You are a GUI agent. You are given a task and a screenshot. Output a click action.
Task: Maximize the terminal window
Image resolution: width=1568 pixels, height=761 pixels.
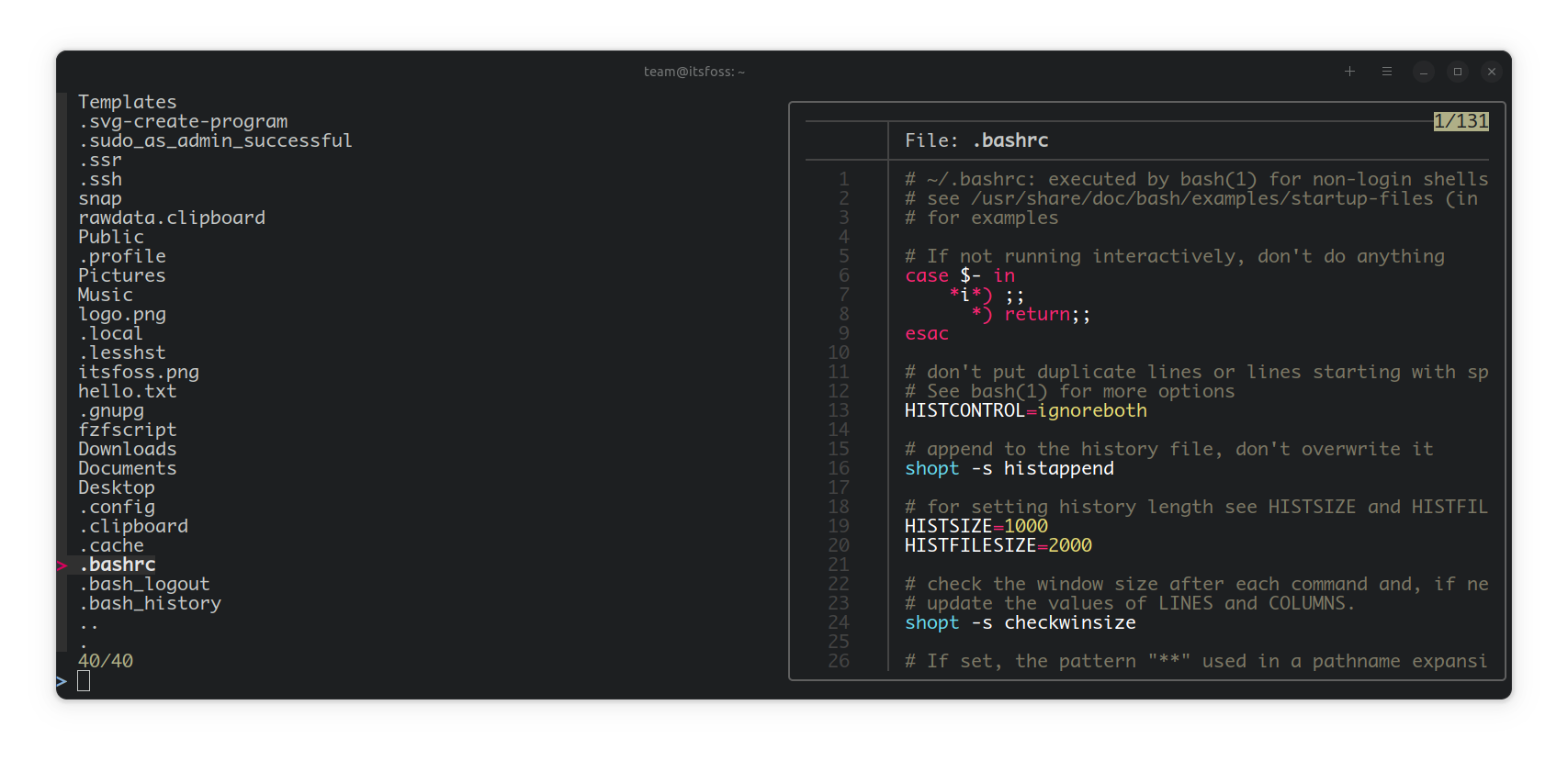tap(1458, 72)
